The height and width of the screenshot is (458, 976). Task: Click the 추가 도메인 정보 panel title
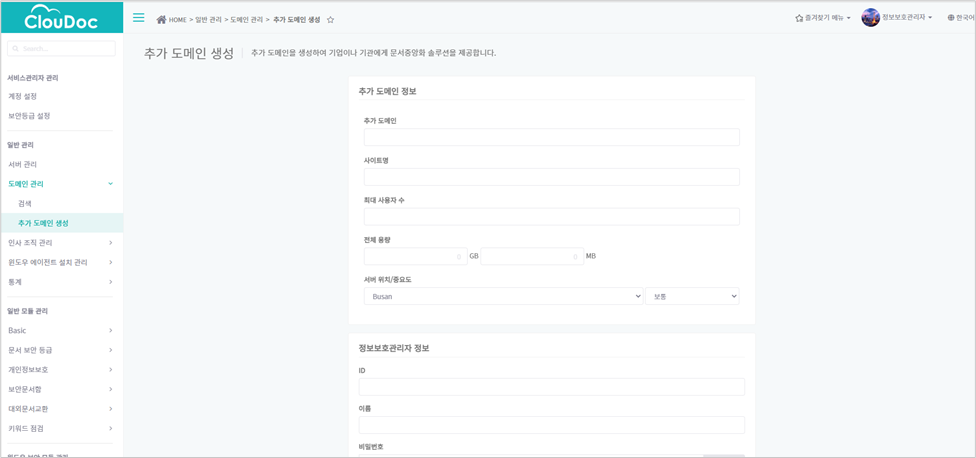click(x=388, y=91)
